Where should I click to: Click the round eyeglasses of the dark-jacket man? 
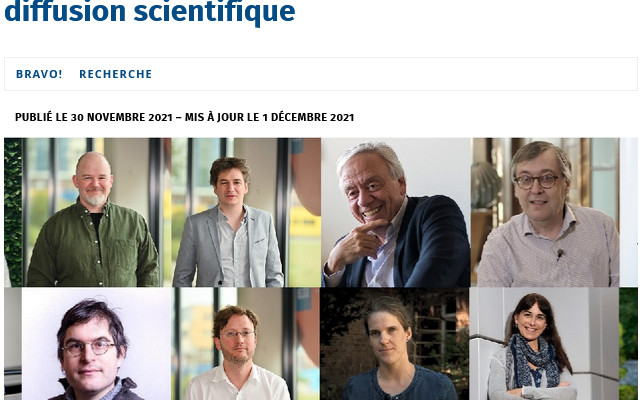click(x=88, y=348)
